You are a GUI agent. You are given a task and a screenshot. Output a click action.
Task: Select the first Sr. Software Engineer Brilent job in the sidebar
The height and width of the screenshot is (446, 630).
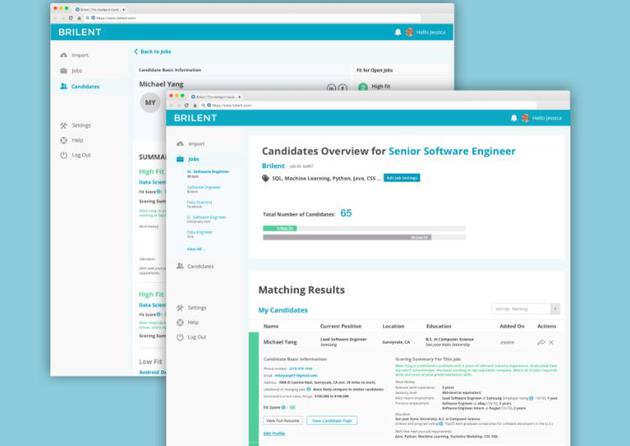[208, 174]
